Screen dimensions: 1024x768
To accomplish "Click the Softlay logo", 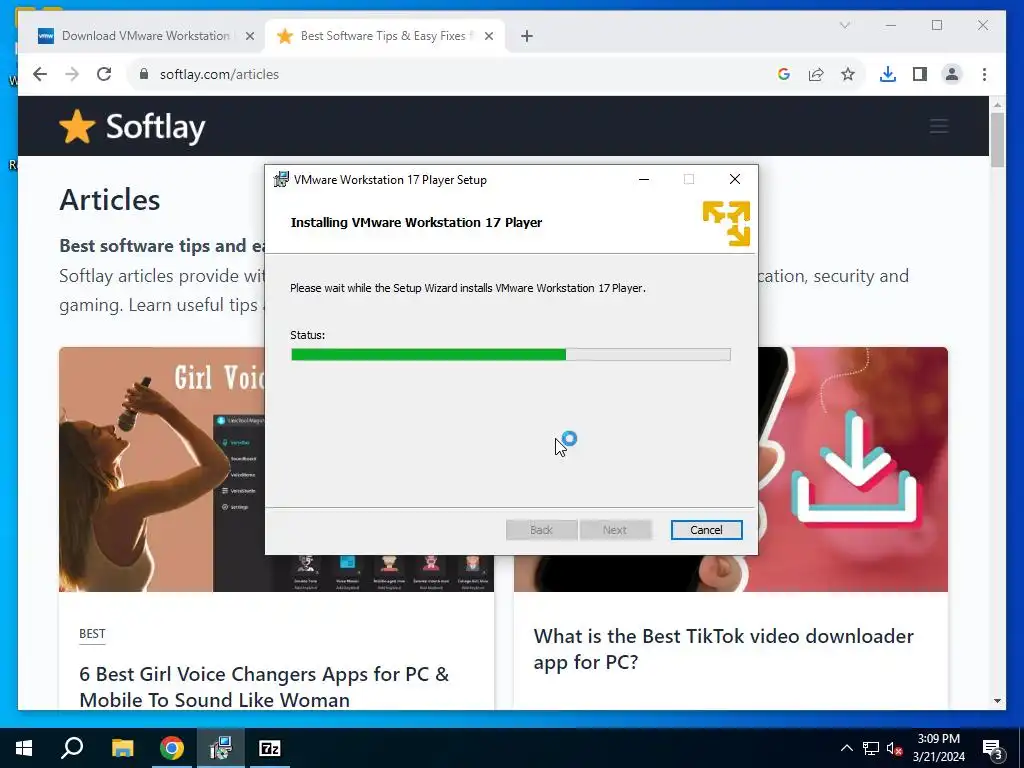I will point(132,127).
